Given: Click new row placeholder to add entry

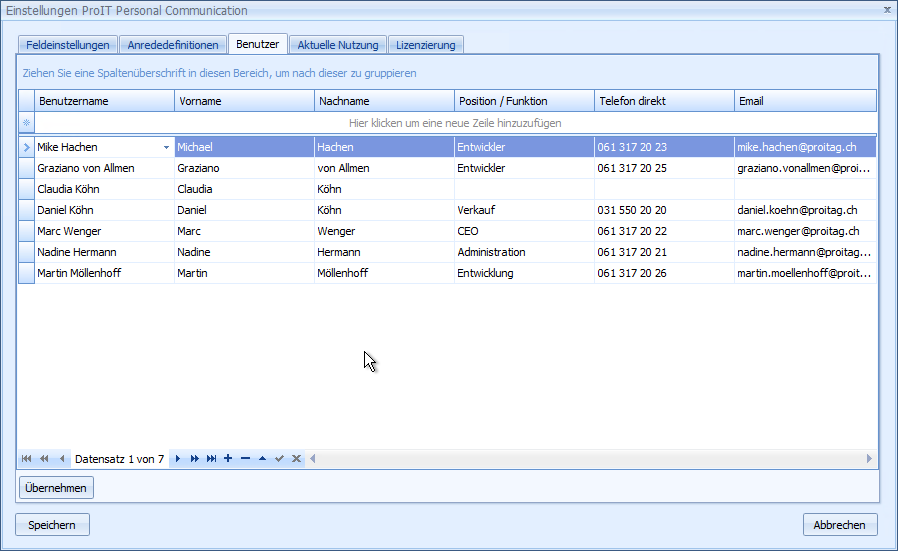Looking at the screenshot, I should [x=455, y=123].
